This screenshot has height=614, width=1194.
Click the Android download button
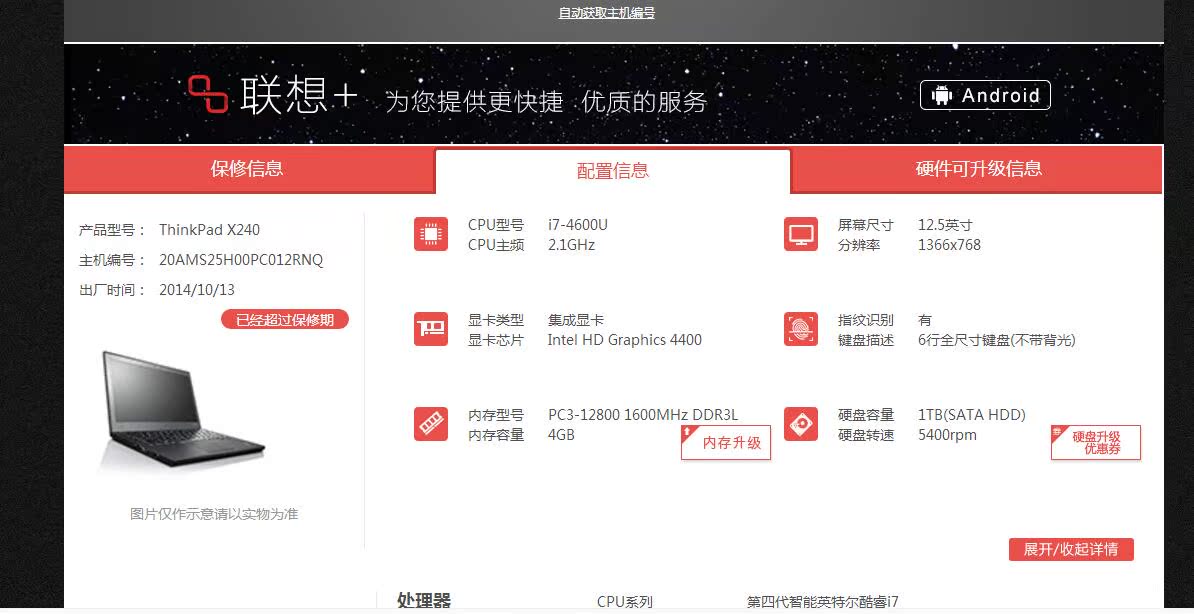[985, 95]
